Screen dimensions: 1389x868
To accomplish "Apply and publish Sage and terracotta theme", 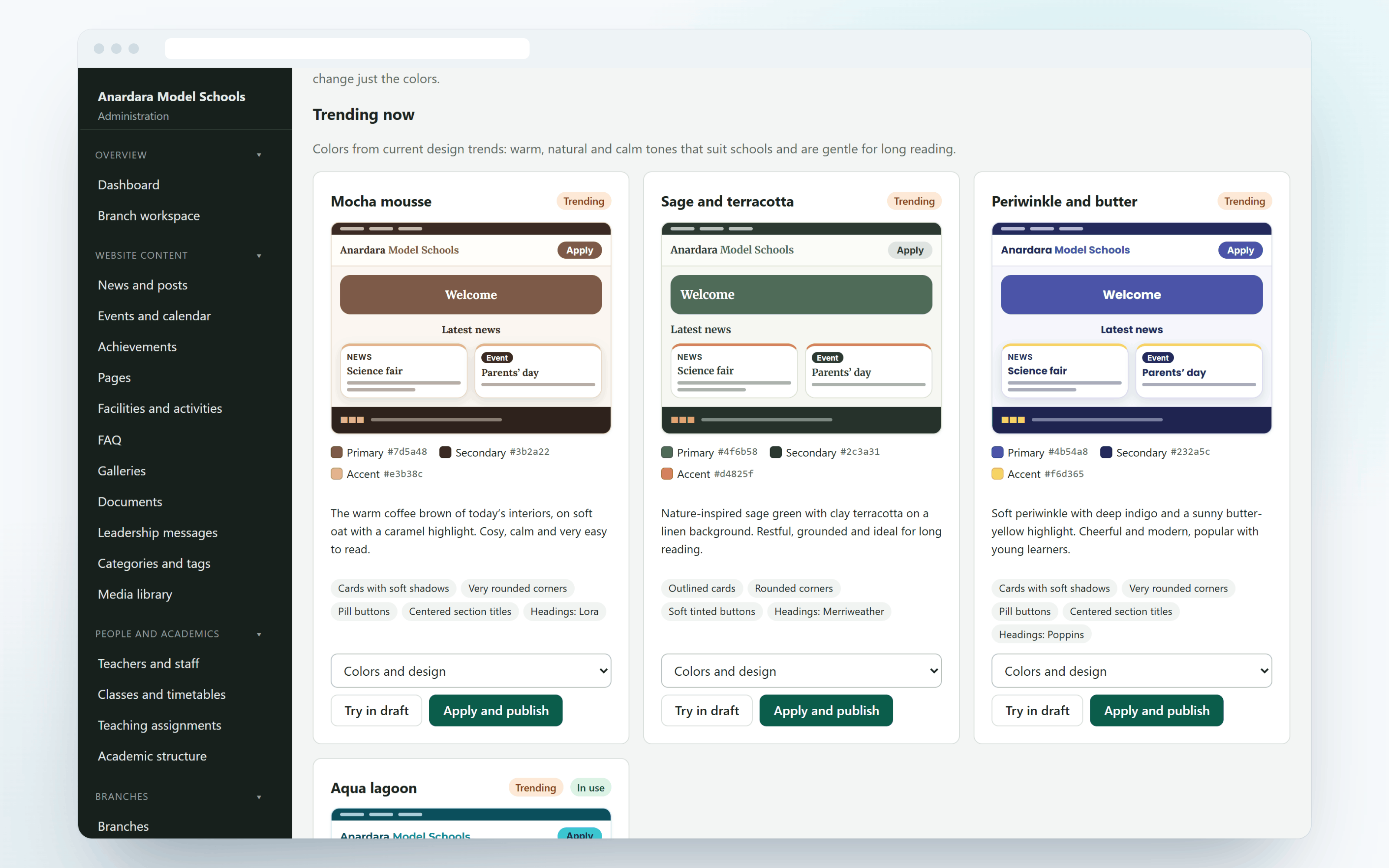I will tap(826, 711).
